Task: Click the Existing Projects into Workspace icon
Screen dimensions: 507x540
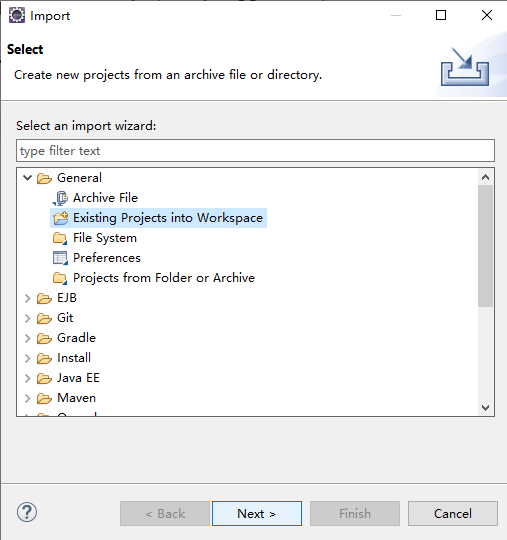Action: click(61, 218)
